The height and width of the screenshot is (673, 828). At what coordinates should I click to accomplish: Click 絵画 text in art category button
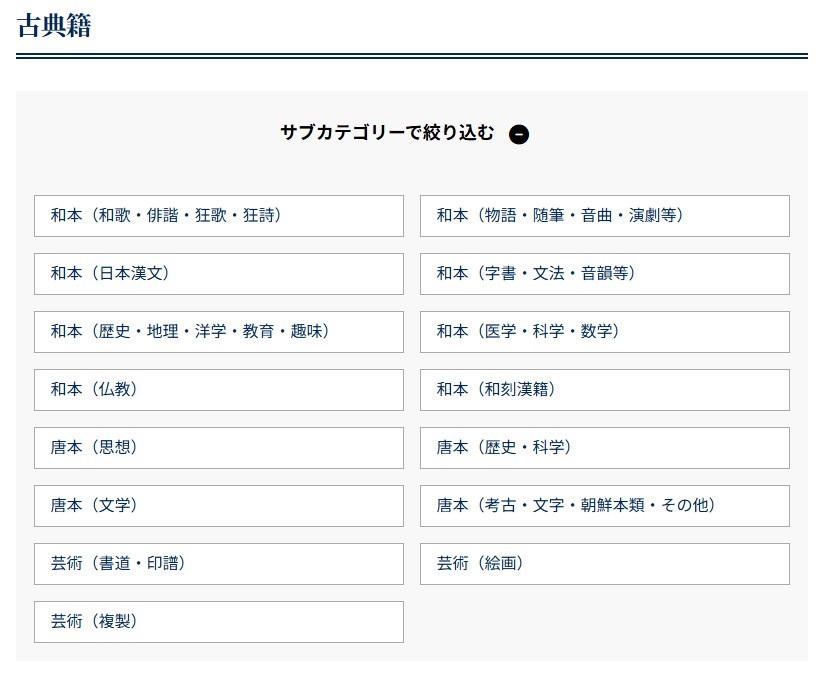pos(500,564)
